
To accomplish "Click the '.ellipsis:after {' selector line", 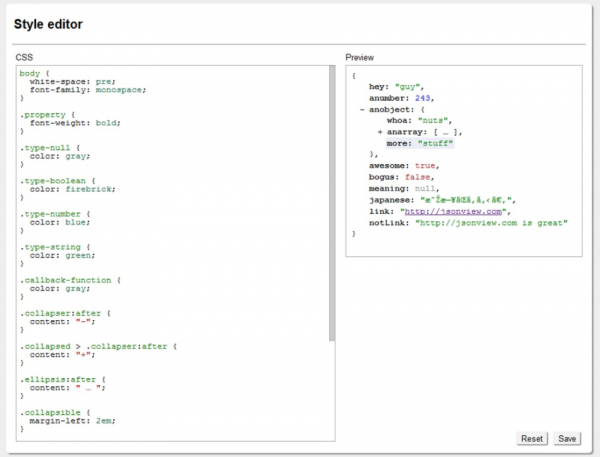I will point(62,380).
